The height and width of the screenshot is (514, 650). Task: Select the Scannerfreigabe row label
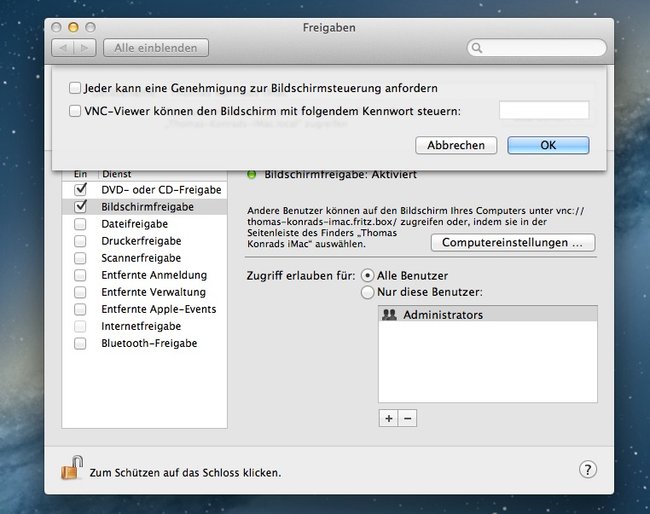[141, 258]
